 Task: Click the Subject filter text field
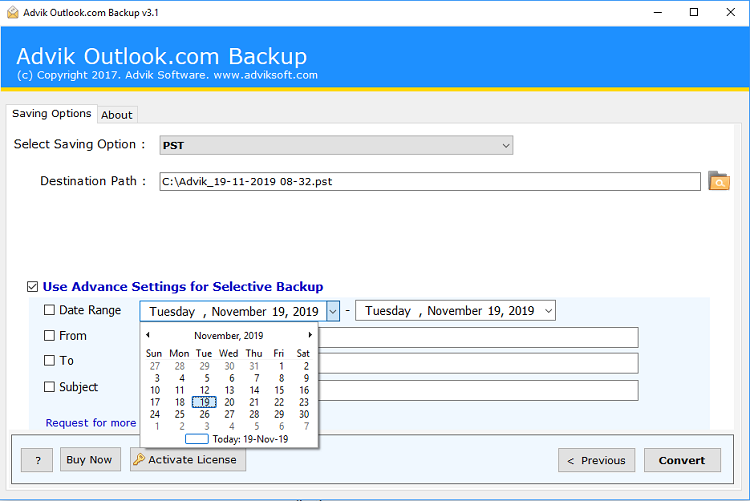[x=478, y=390]
